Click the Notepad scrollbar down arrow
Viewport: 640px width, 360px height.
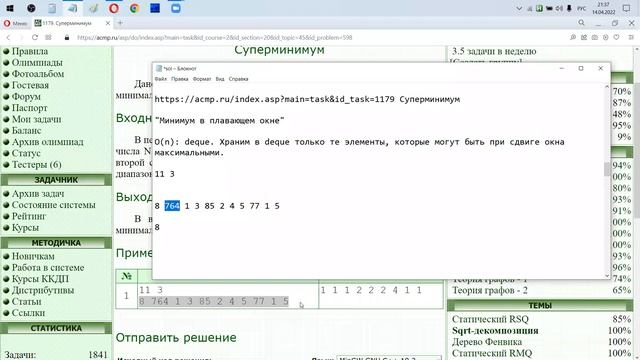pos(607,276)
